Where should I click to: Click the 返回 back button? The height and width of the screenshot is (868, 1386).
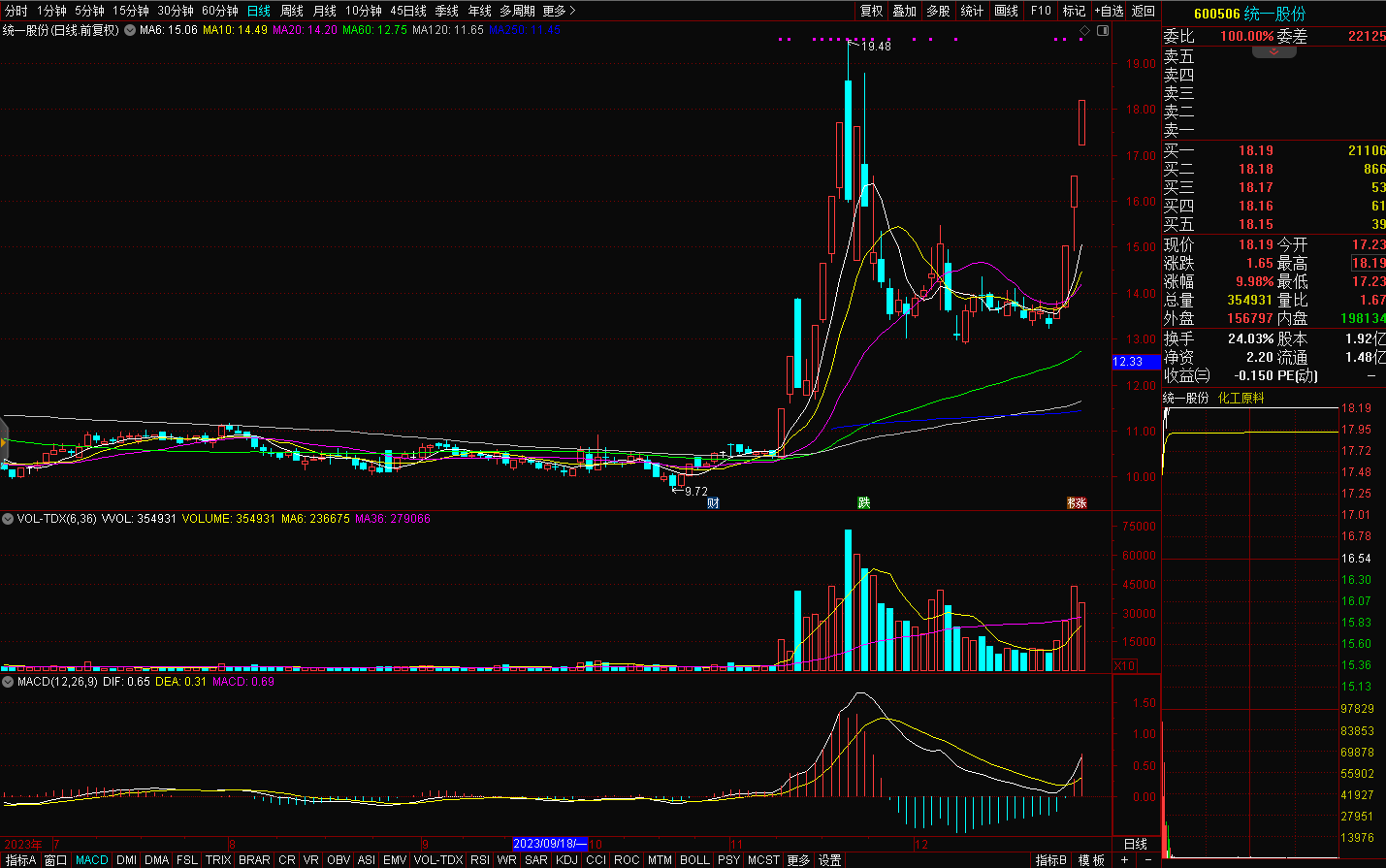[1144, 11]
